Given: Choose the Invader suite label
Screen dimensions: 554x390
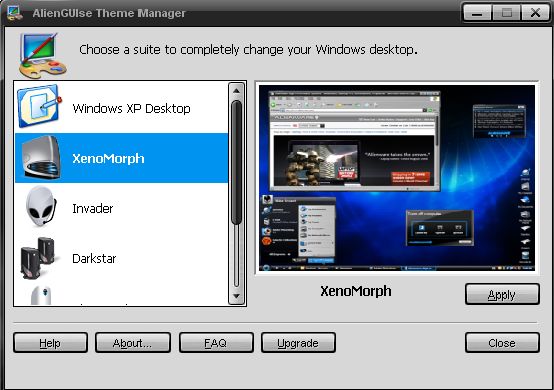Looking at the screenshot, I should click(x=93, y=208).
